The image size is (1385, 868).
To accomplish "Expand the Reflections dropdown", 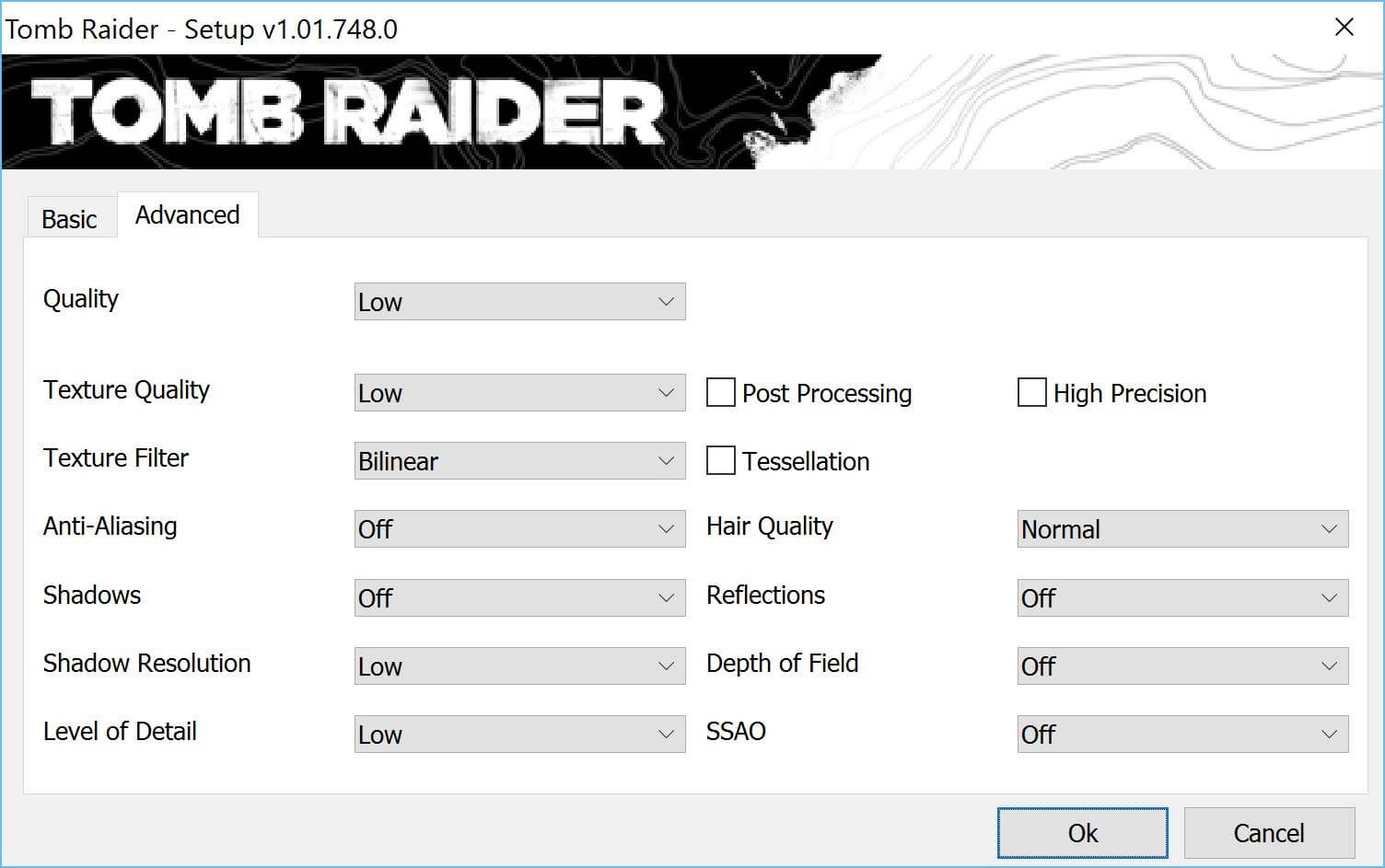I will (1182, 598).
